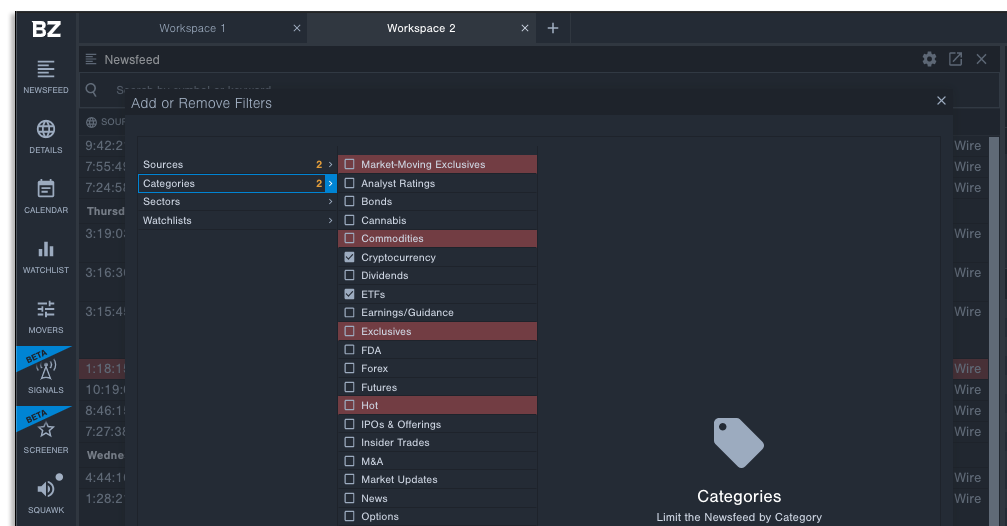Close the Workspace 2 tab
Viewport: 1007px width, 526px height.
pyautogui.click(x=525, y=28)
